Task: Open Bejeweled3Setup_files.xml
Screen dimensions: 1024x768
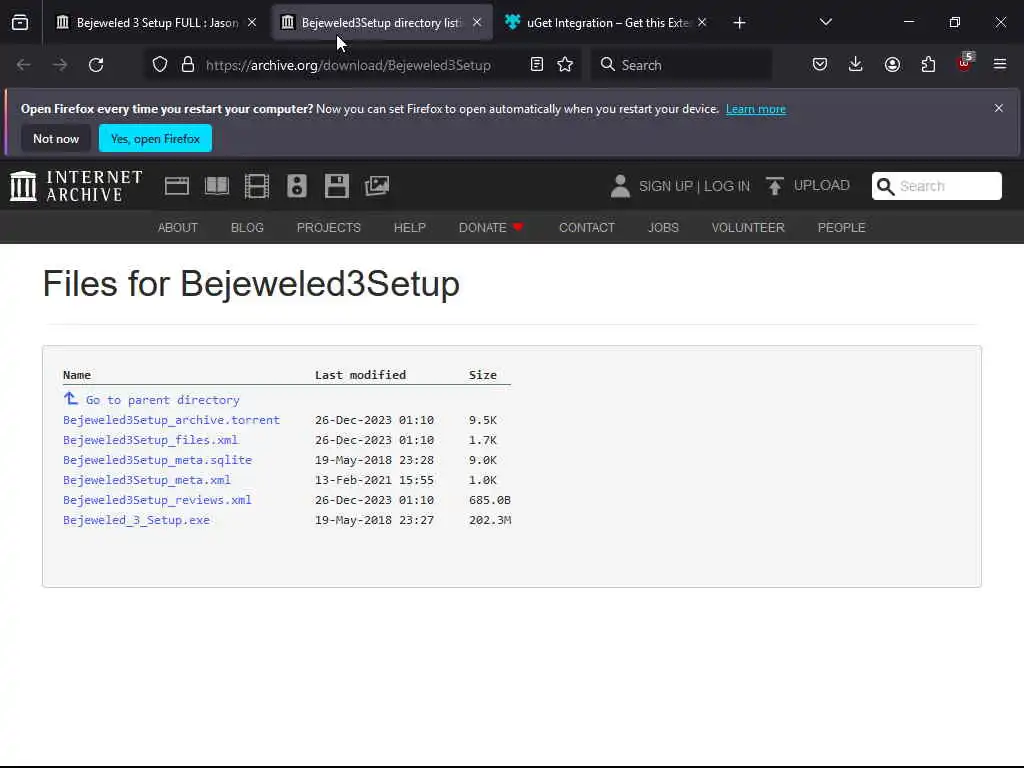Action: point(150,440)
